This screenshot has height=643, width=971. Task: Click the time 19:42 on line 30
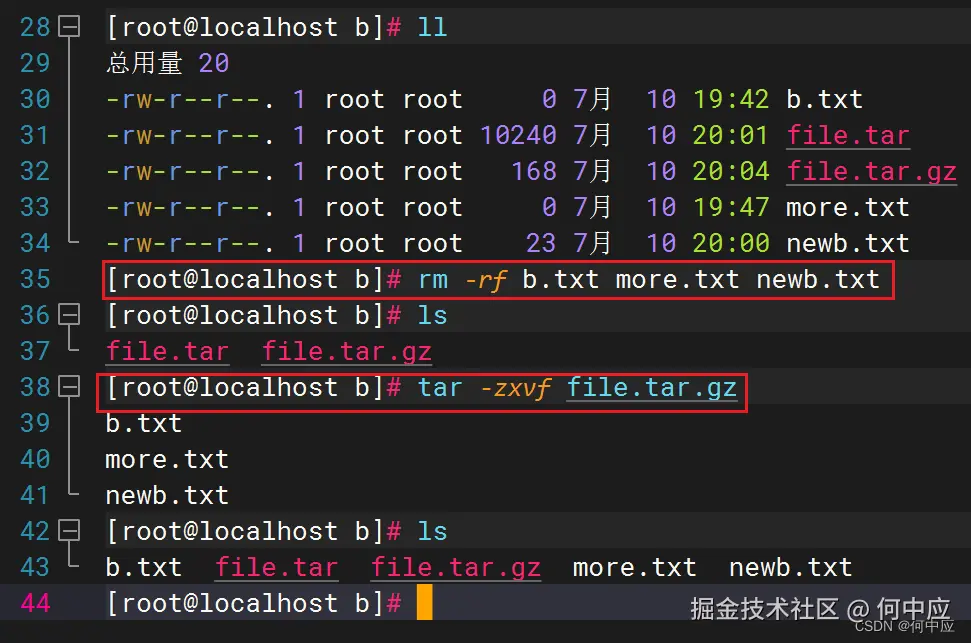tap(731, 99)
